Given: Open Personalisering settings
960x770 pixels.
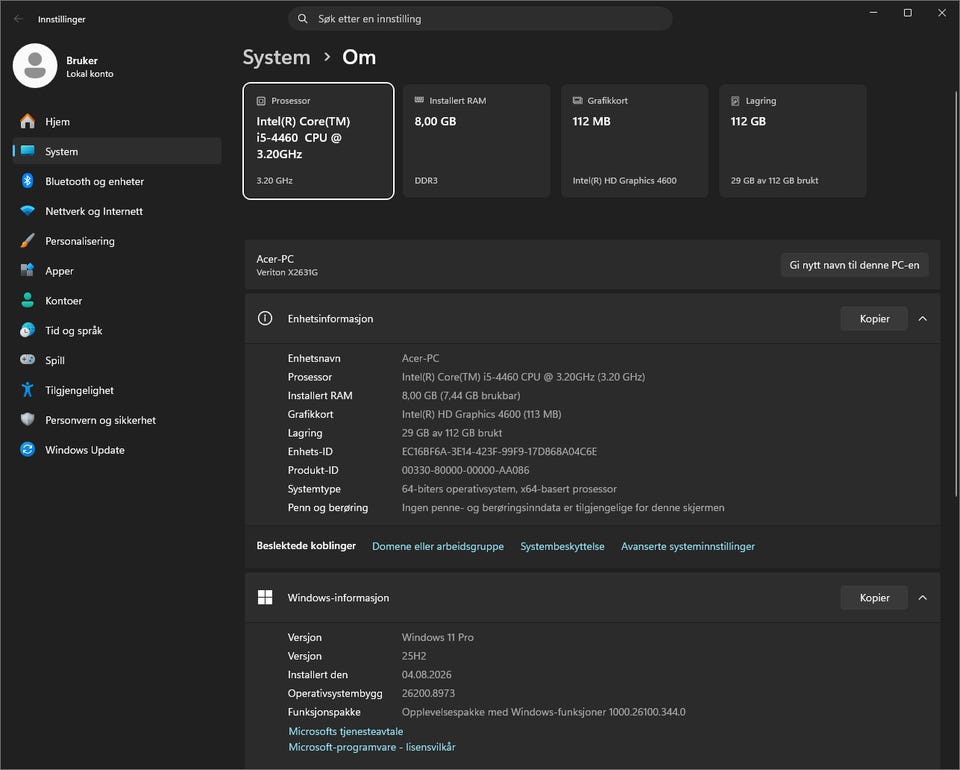Looking at the screenshot, I should 117,241.
